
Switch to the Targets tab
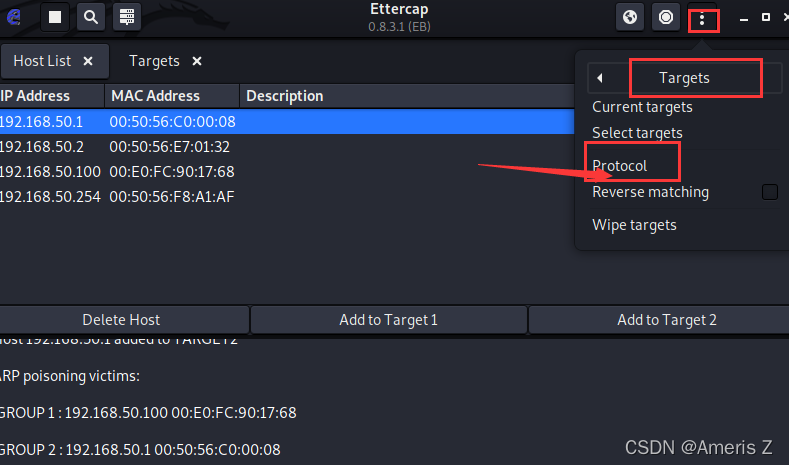[154, 61]
